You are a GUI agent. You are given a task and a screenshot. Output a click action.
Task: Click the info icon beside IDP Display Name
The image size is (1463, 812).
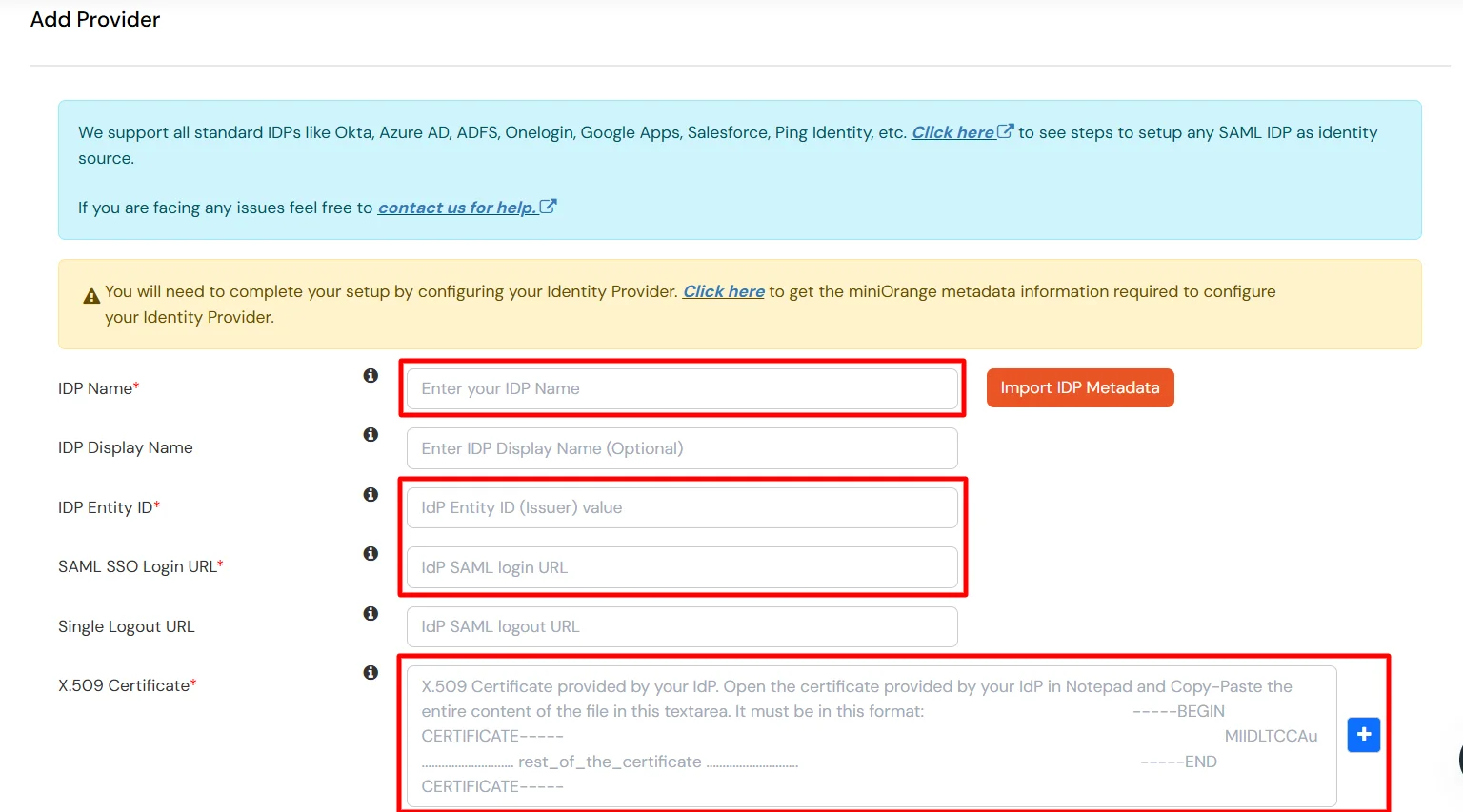click(x=371, y=434)
